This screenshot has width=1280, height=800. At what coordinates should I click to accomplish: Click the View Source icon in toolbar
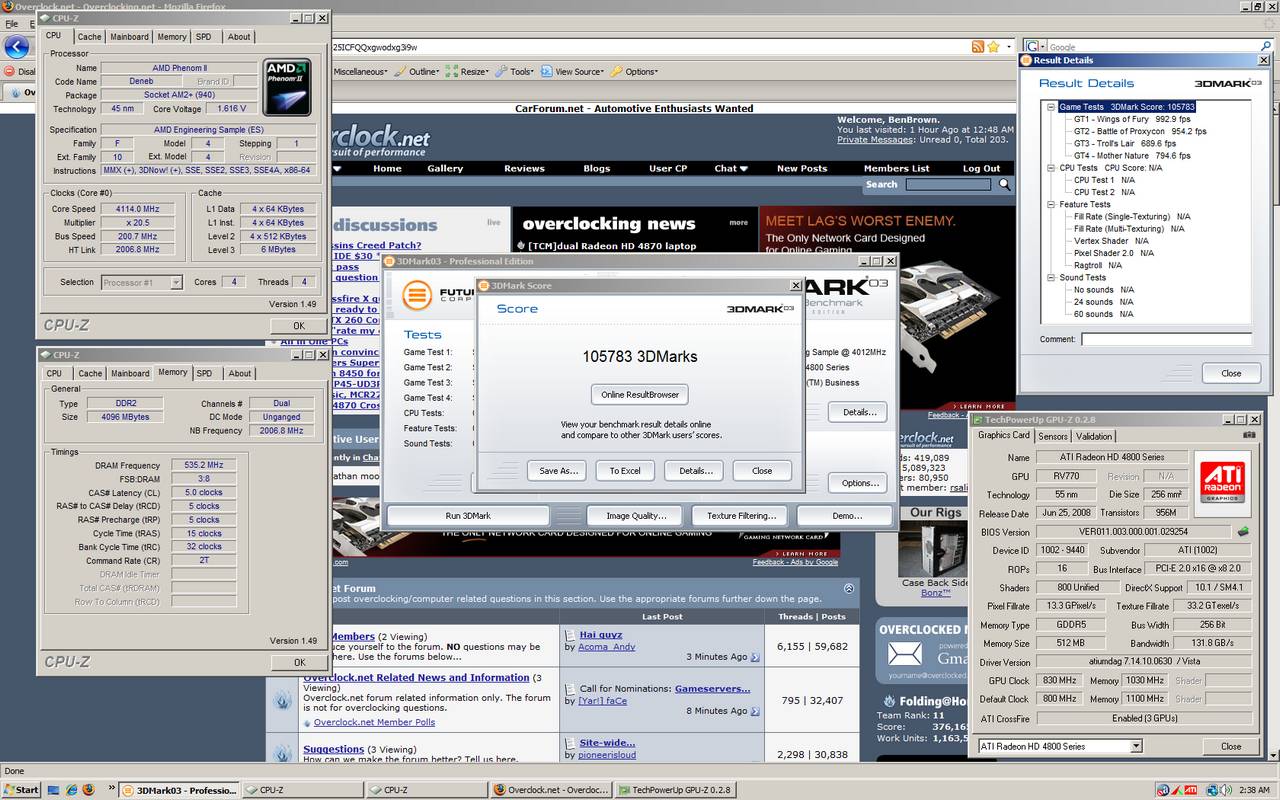pos(546,72)
